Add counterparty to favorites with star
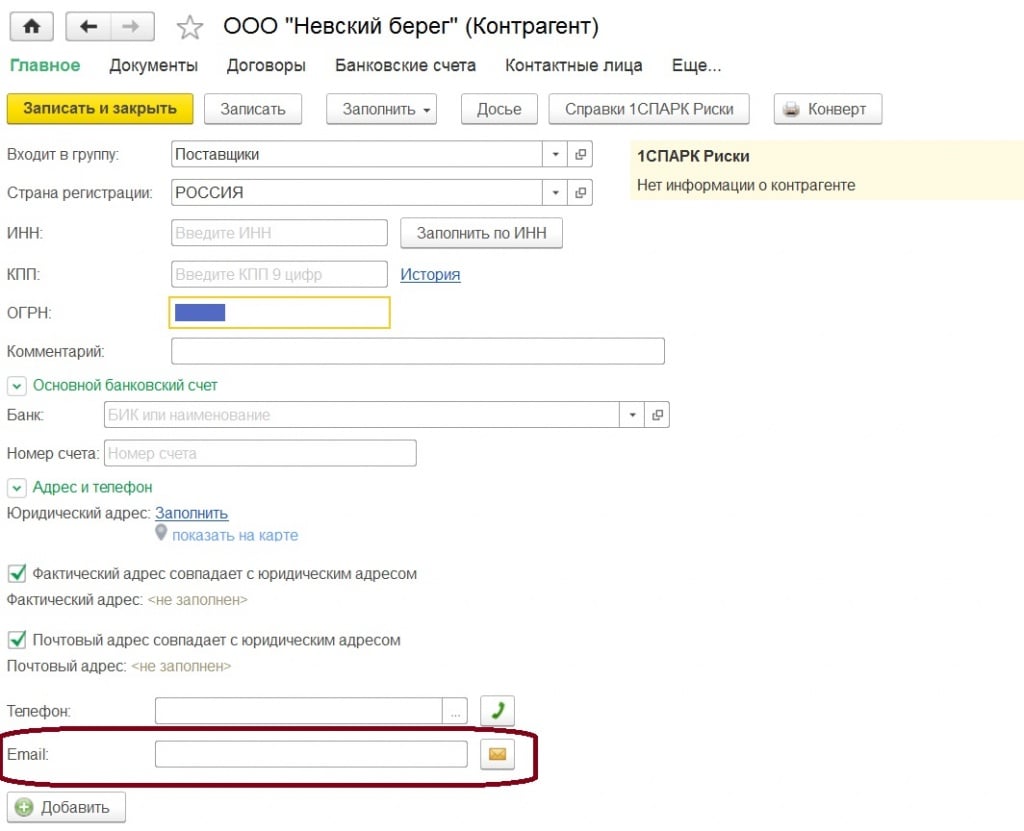 pos(189,27)
